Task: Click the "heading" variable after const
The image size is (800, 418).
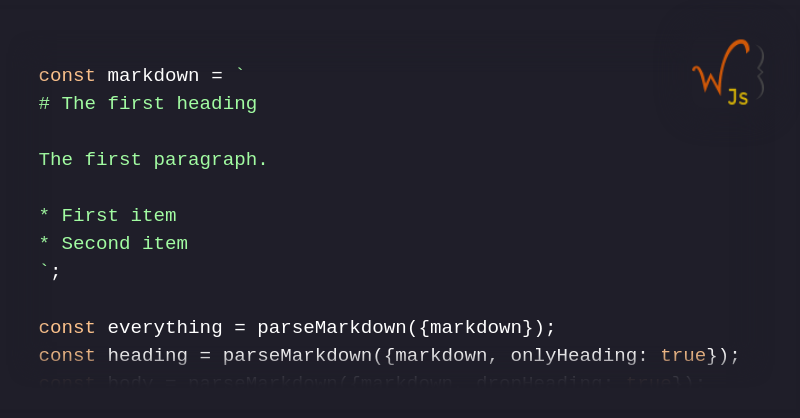Action: tap(147, 356)
